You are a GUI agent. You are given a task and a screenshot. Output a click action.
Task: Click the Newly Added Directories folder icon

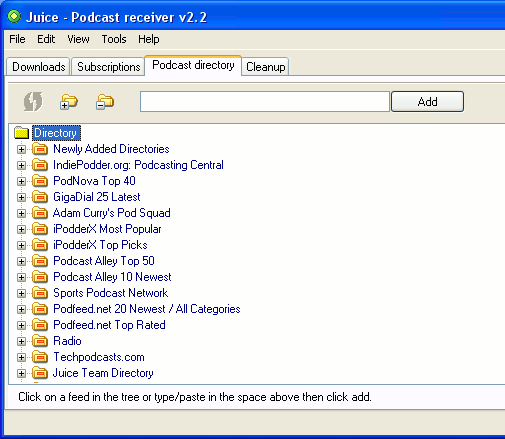coord(40,149)
